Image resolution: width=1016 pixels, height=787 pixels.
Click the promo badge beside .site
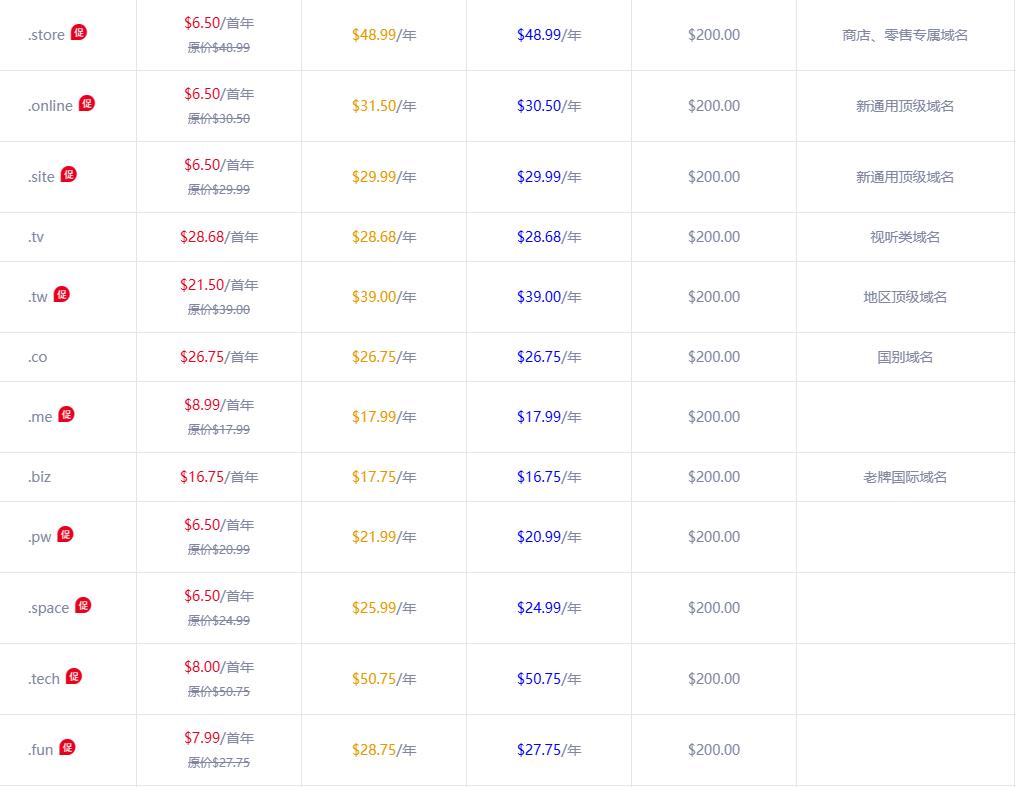69,174
